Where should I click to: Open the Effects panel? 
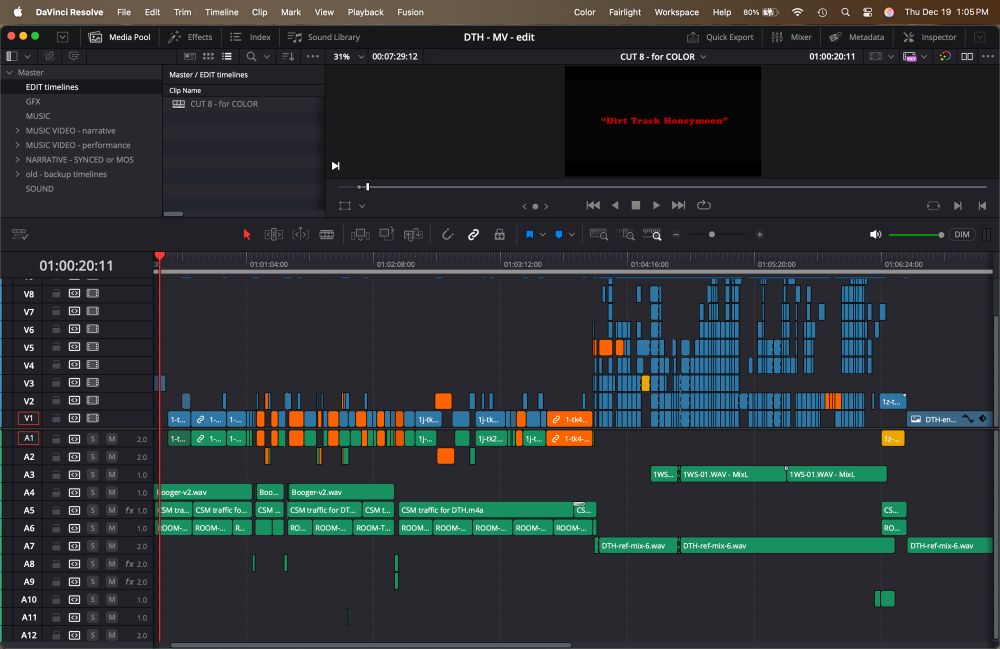coord(190,37)
